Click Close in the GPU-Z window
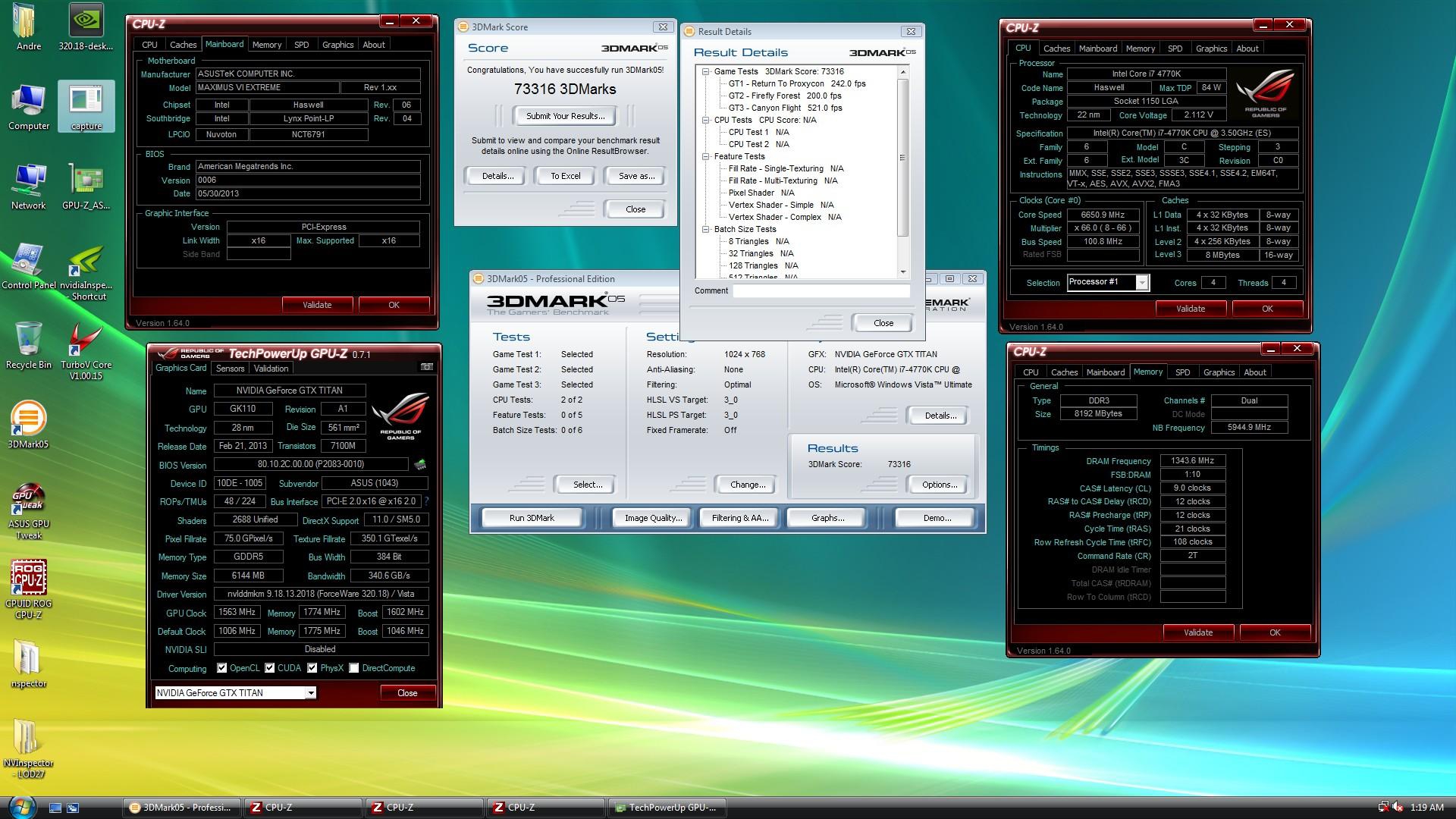 coord(407,693)
